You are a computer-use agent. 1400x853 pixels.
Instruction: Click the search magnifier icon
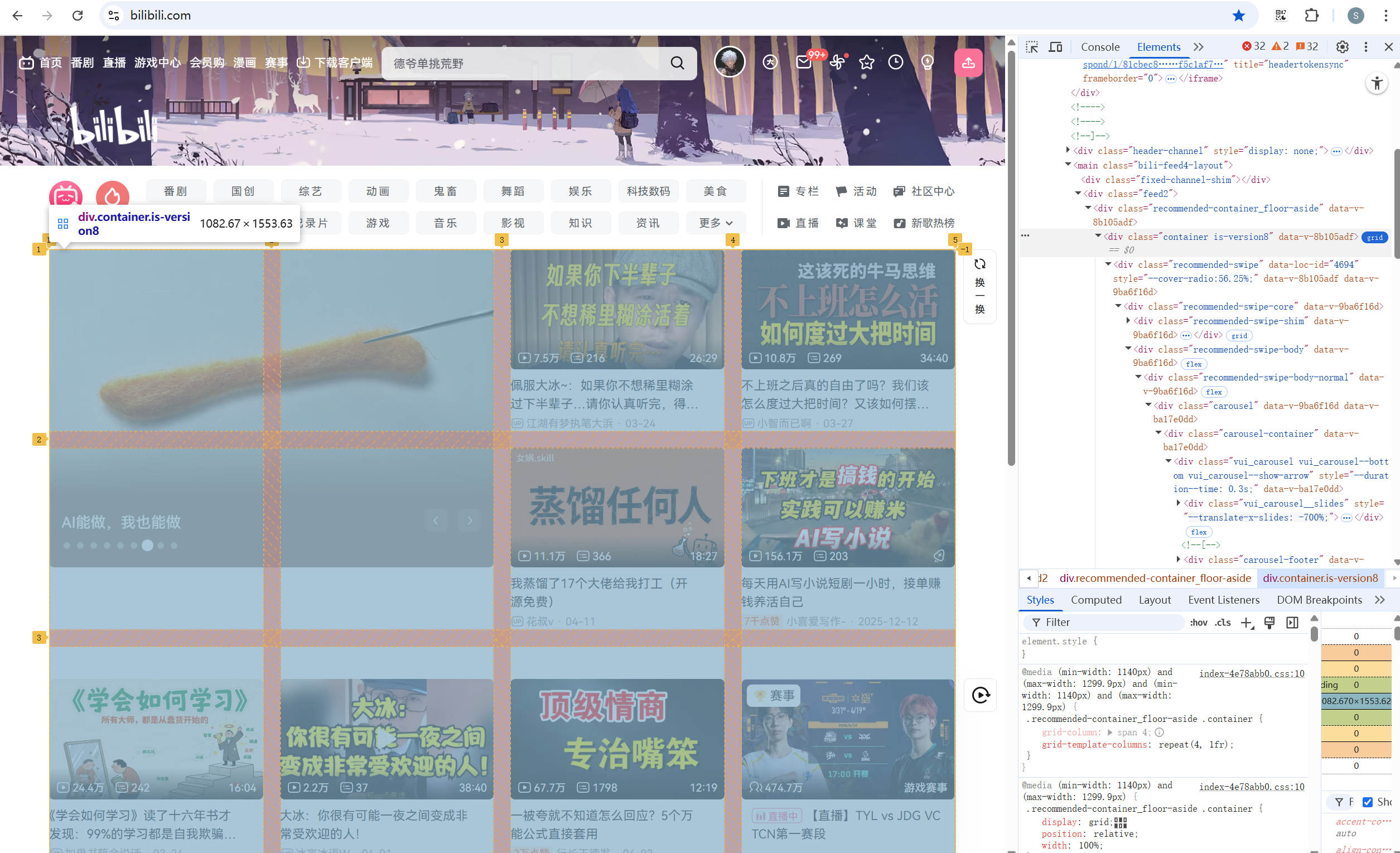coord(677,63)
